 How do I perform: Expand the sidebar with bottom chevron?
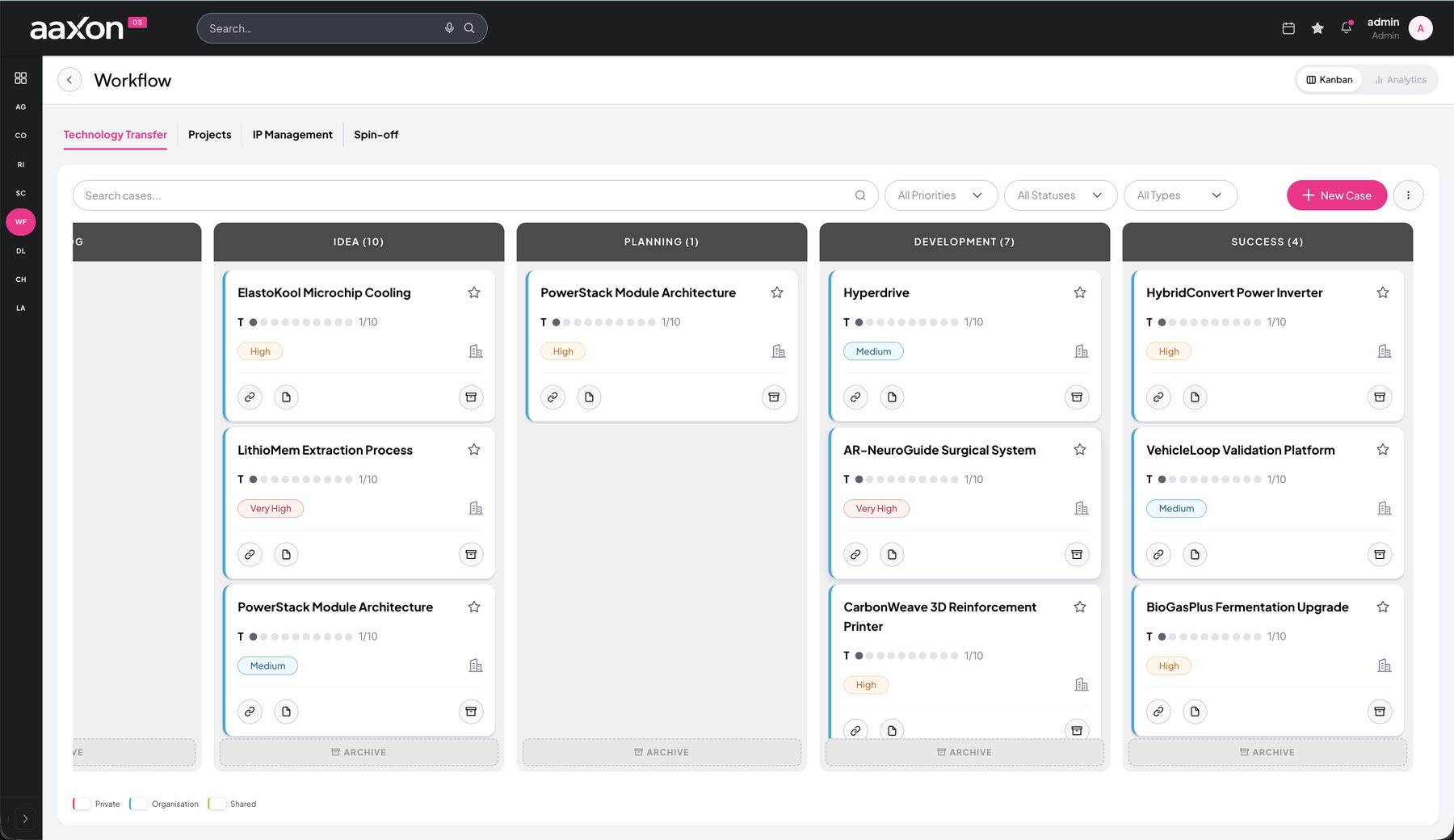pyautogui.click(x=25, y=818)
